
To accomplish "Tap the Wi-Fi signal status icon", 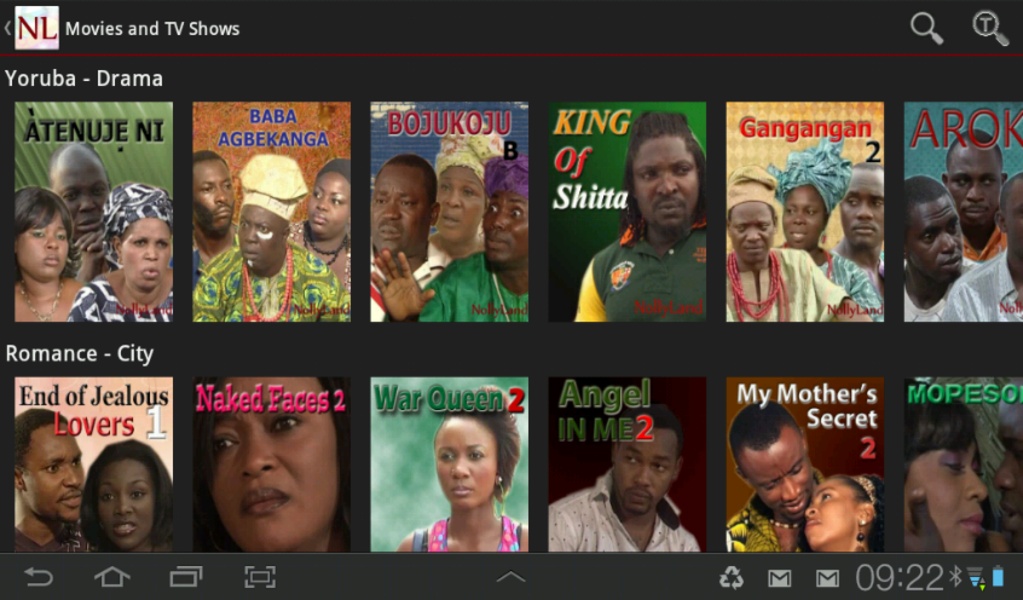I will pos(975,577).
